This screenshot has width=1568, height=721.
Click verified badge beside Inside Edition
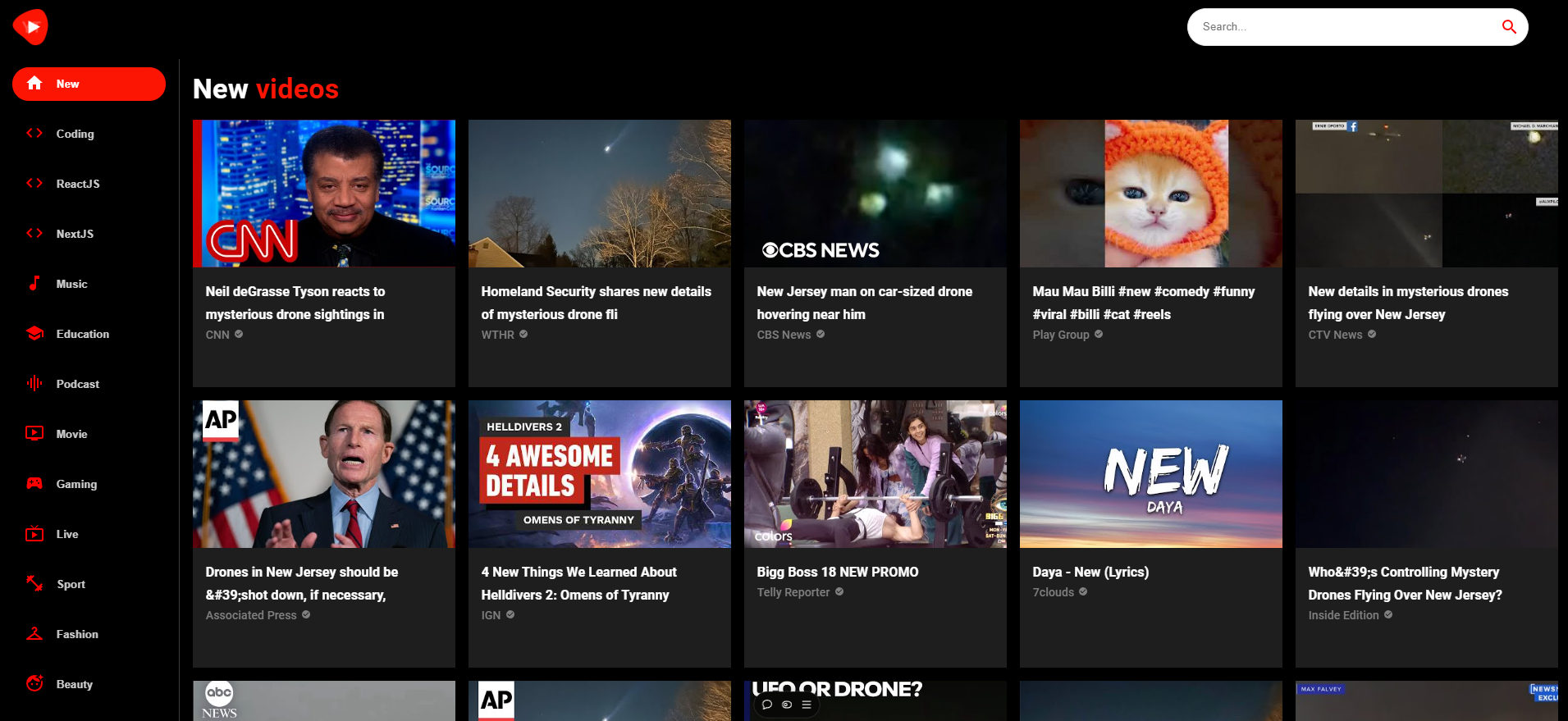point(1388,615)
